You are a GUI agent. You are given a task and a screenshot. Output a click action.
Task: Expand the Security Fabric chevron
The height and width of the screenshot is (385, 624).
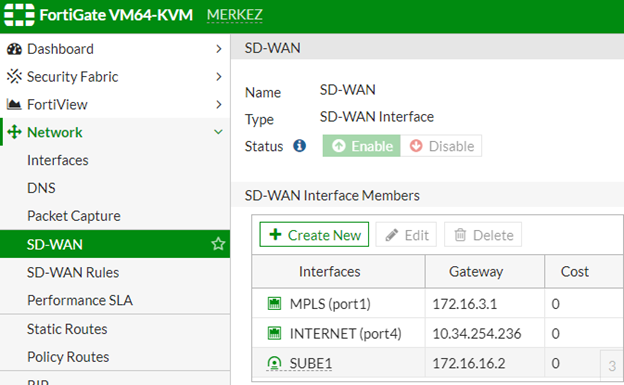pyautogui.click(x=218, y=76)
